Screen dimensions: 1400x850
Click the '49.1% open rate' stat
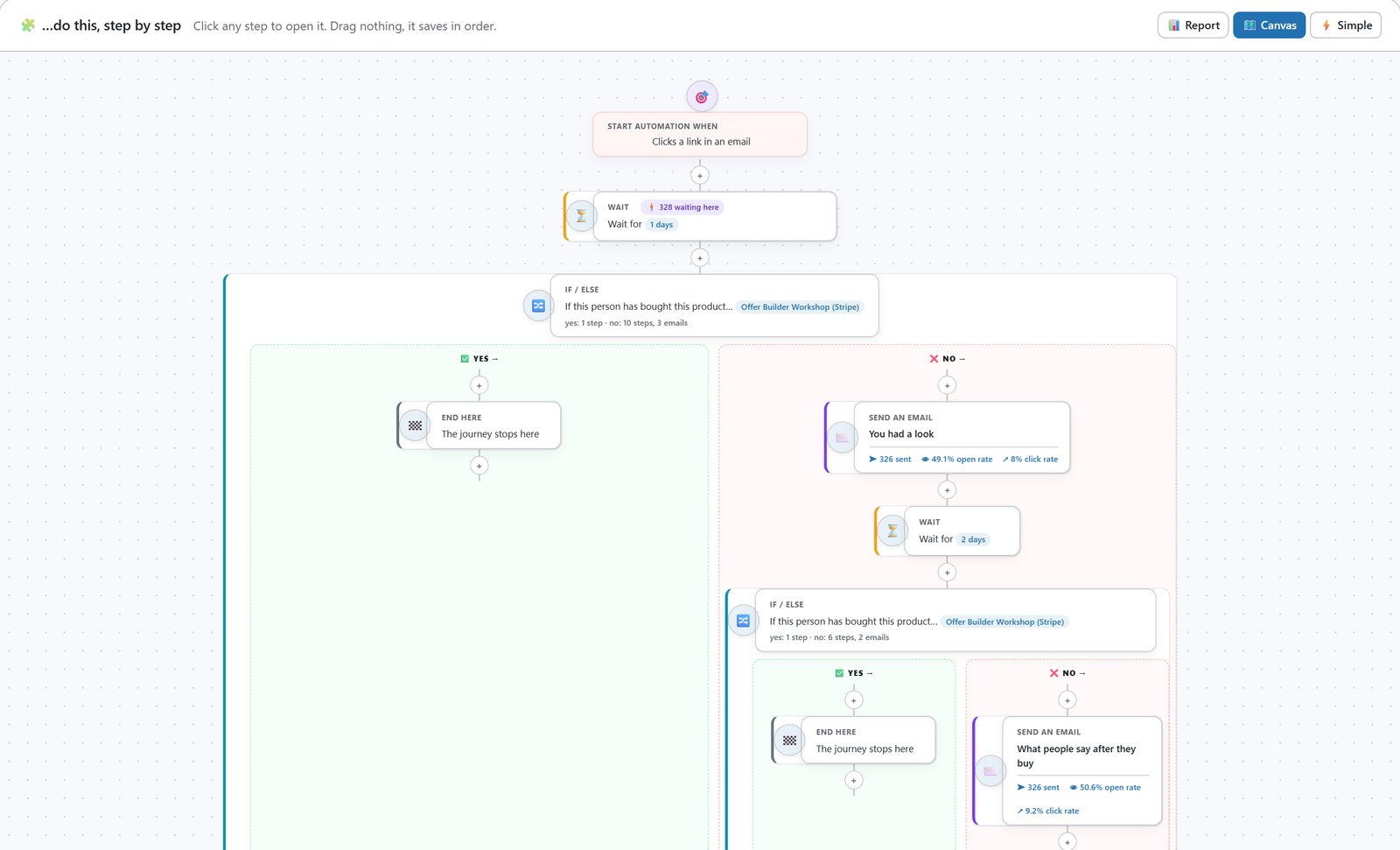point(956,460)
